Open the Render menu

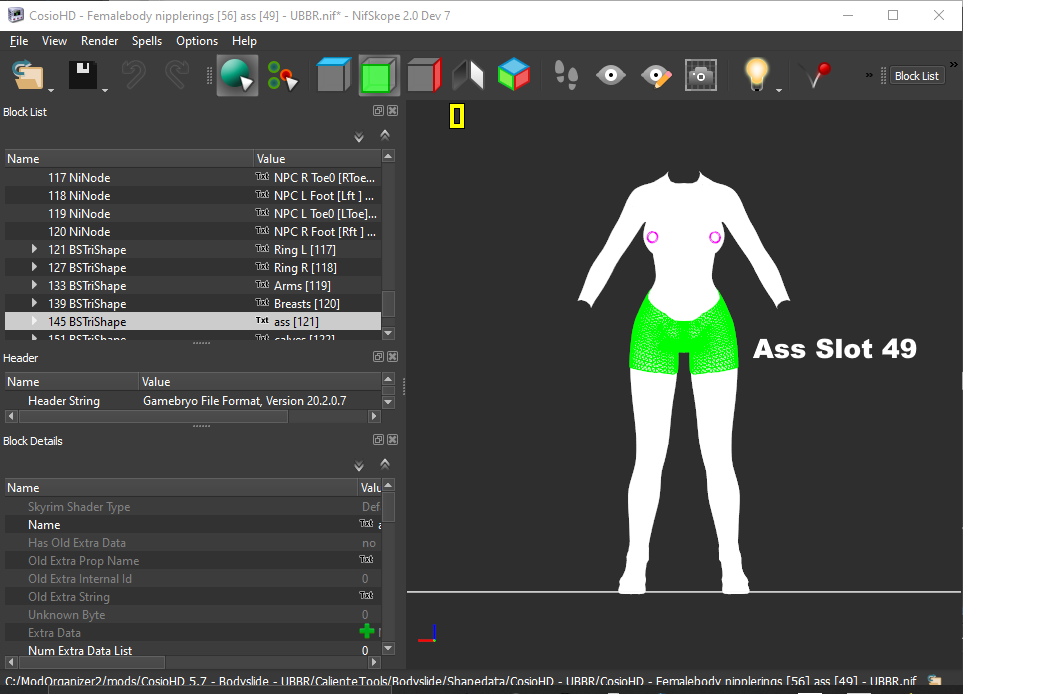pos(99,40)
